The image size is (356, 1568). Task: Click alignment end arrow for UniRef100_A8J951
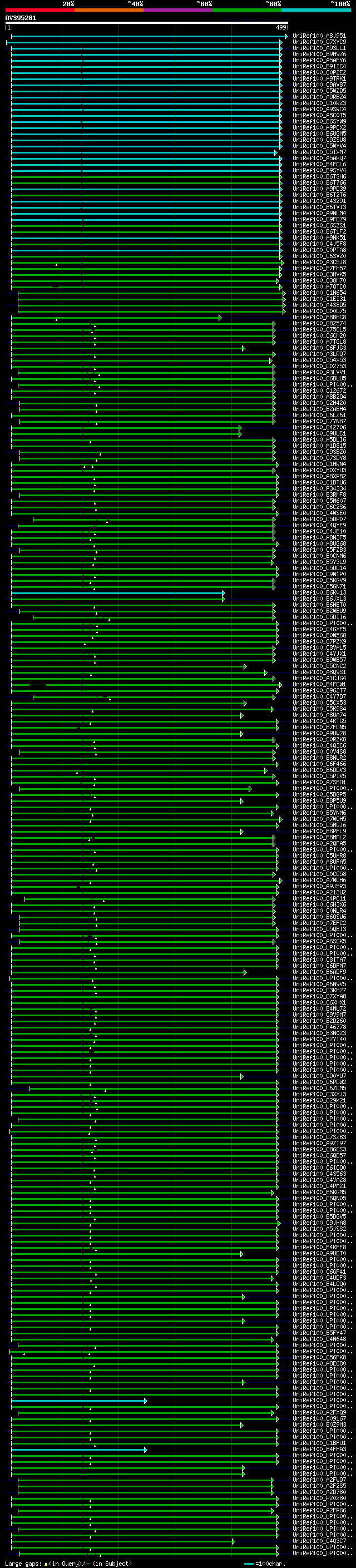click(286, 36)
